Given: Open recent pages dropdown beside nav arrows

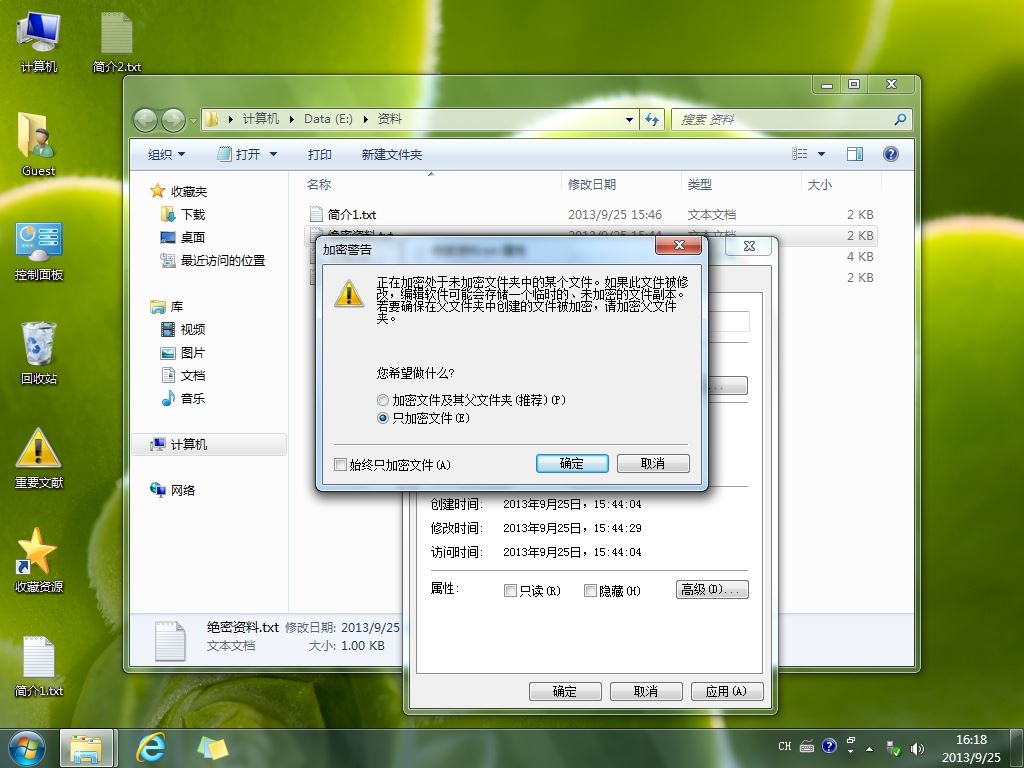Looking at the screenshot, I should pos(193,121).
